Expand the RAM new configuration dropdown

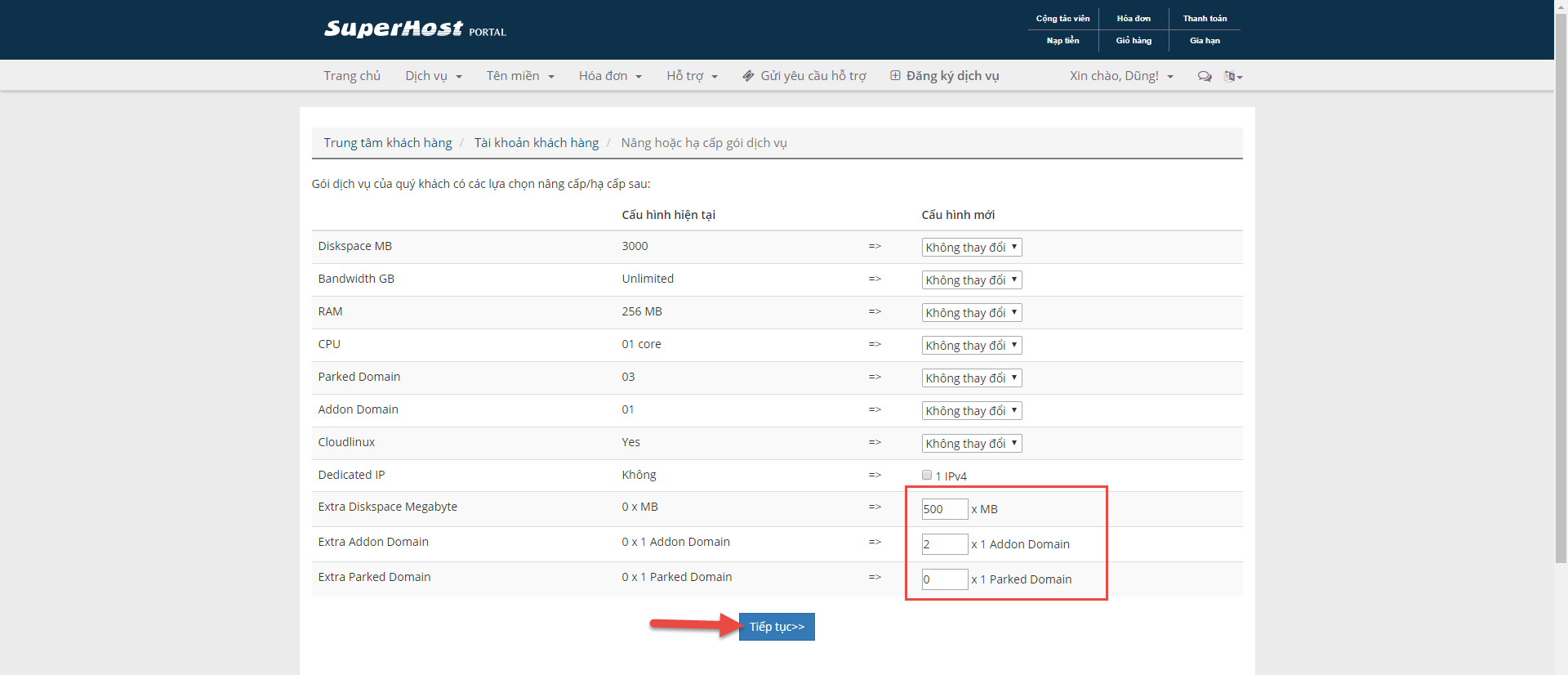click(971, 312)
